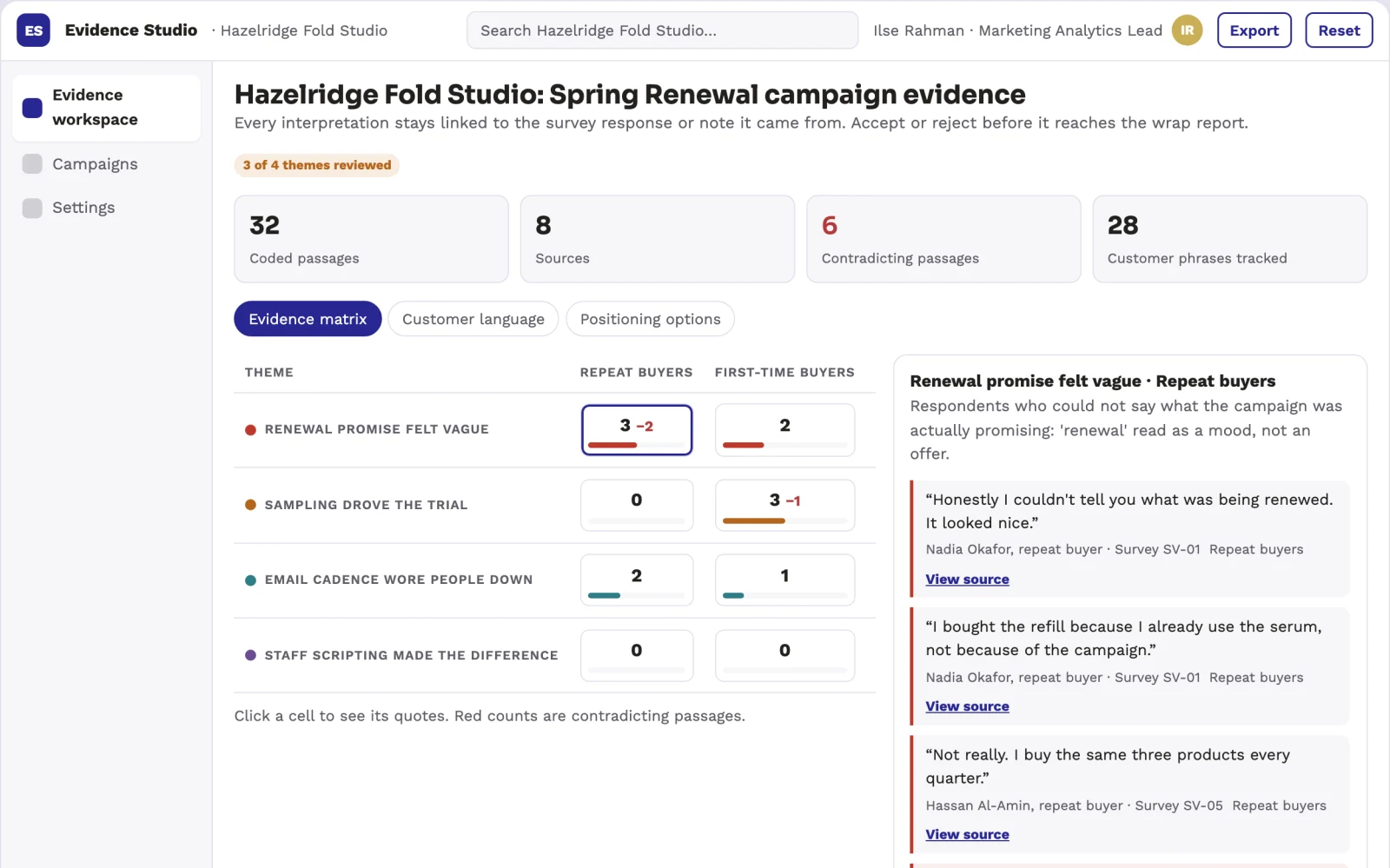Click the 32 Coded passages card
Viewport: 1390px width, 868px height.
tap(371, 239)
